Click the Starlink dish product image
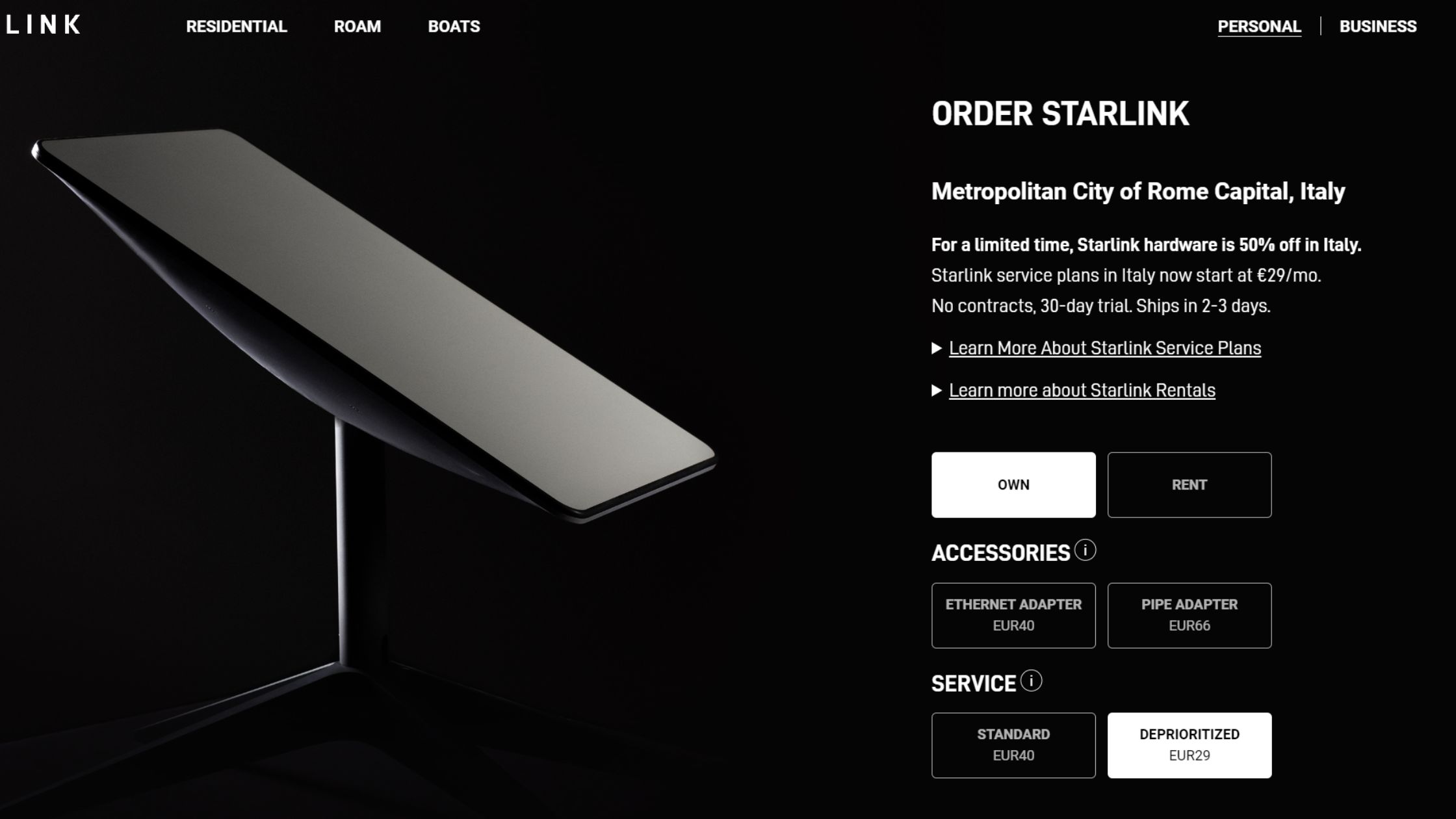The width and height of the screenshot is (1456, 819). tap(374, 416)
